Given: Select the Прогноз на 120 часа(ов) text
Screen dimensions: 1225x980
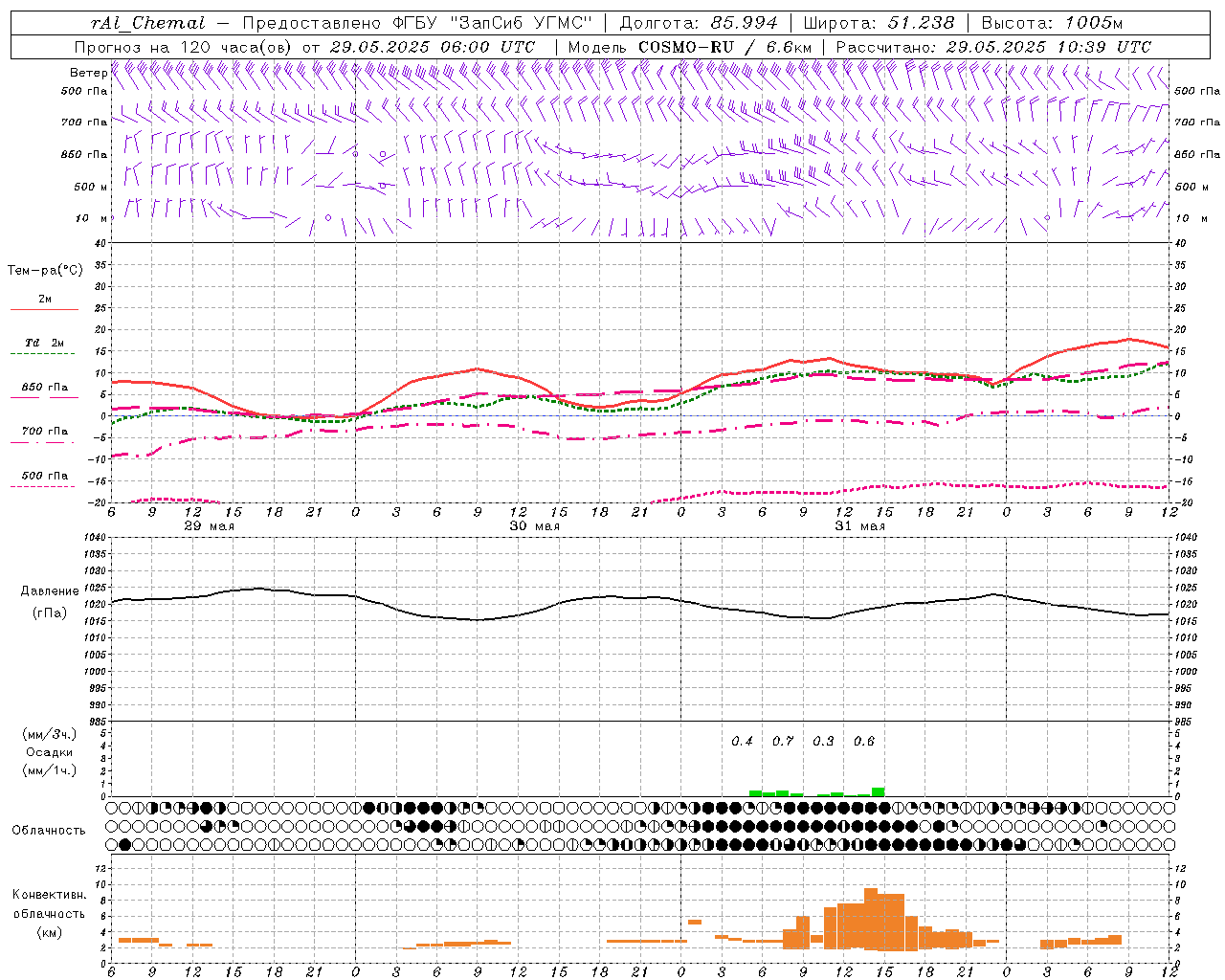Looking at the screenshot, I should [184, 47].
